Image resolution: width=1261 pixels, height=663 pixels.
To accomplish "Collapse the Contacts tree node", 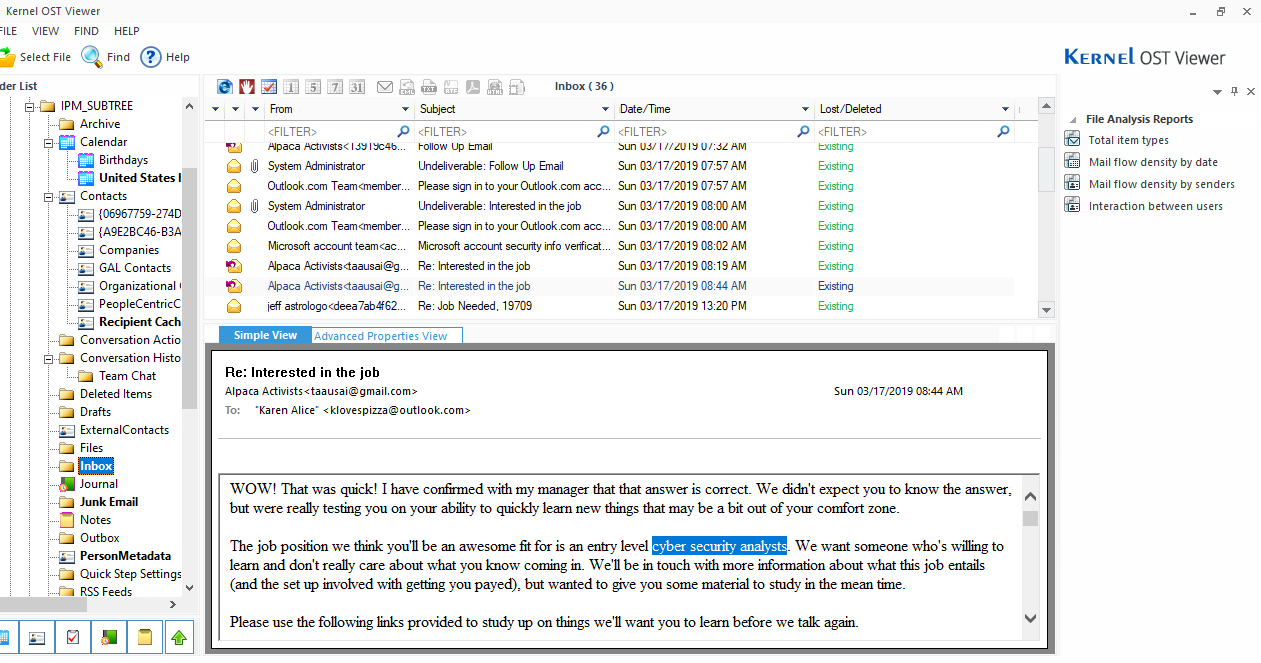I will 47,197.
